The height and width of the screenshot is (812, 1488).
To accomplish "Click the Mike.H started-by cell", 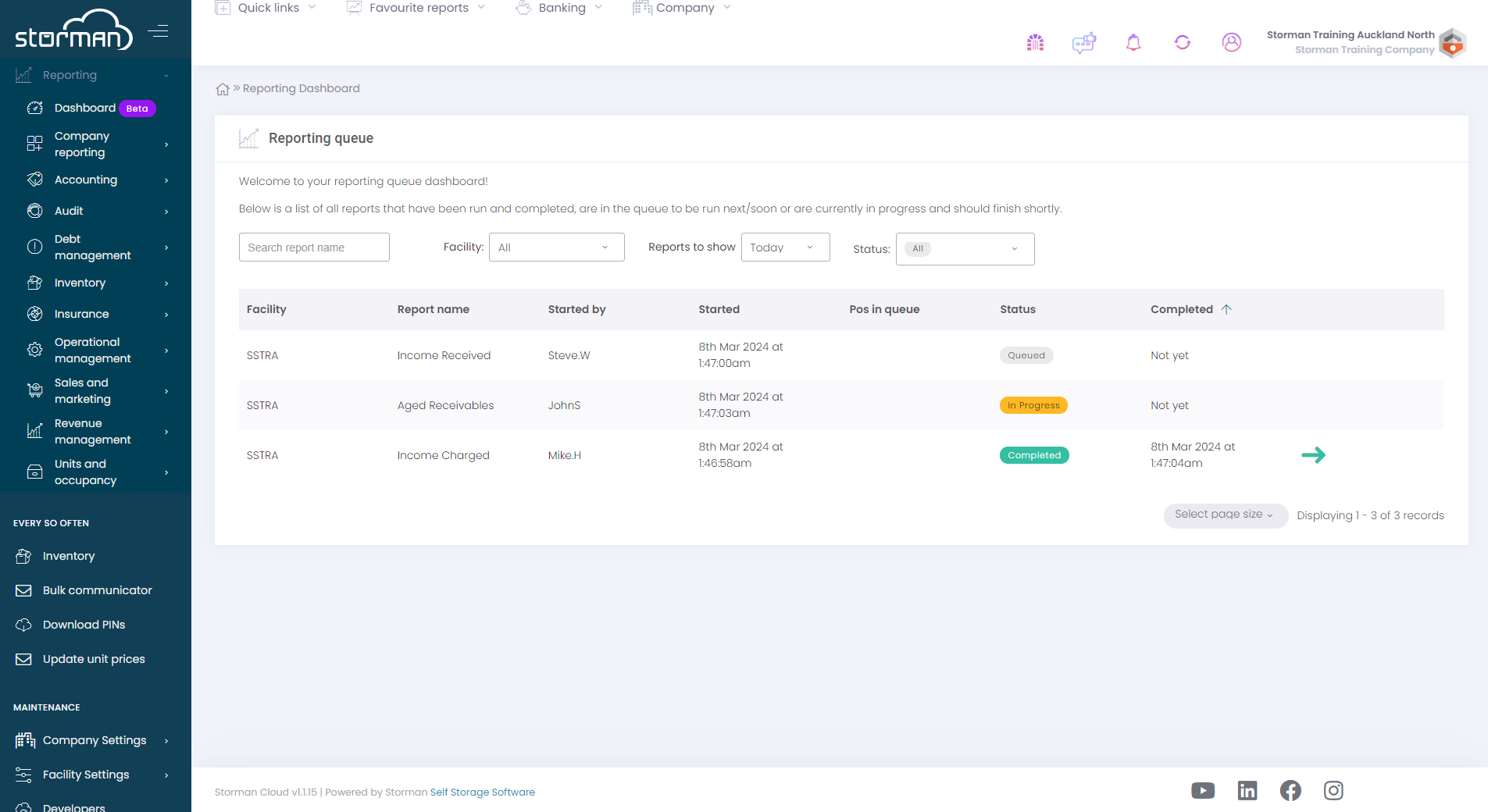I will click(x=565, y=455).
